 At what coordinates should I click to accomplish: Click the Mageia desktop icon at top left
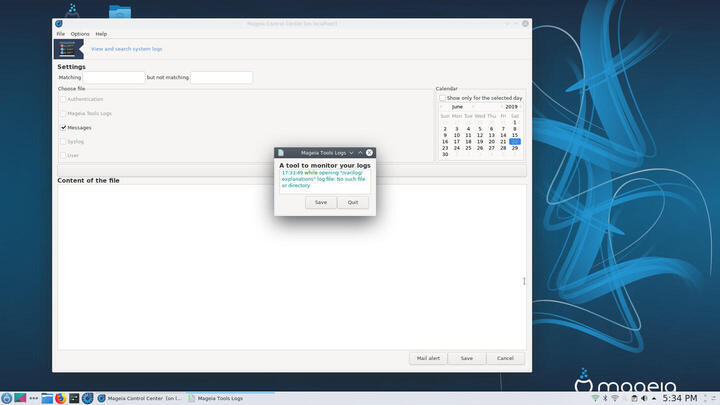coord(72,10)
